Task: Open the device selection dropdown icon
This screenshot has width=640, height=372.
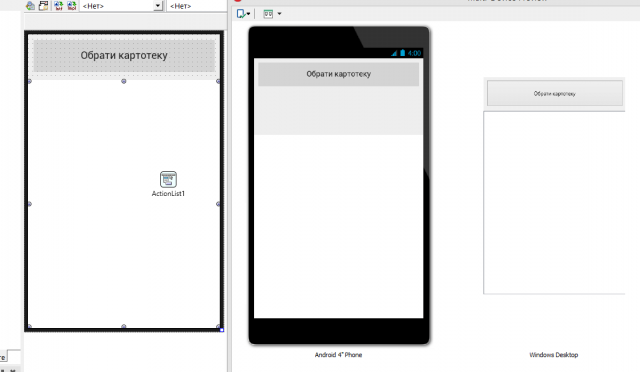Action: (243, 14)
